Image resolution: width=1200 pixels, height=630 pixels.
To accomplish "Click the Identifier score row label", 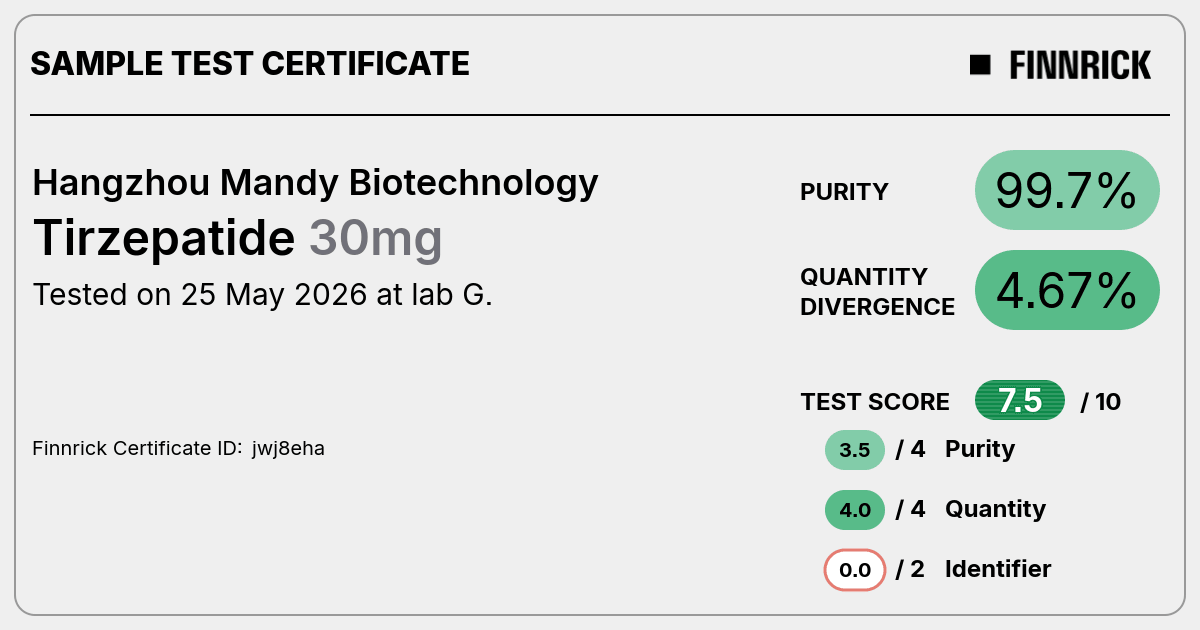I will (x=998, y=569).
